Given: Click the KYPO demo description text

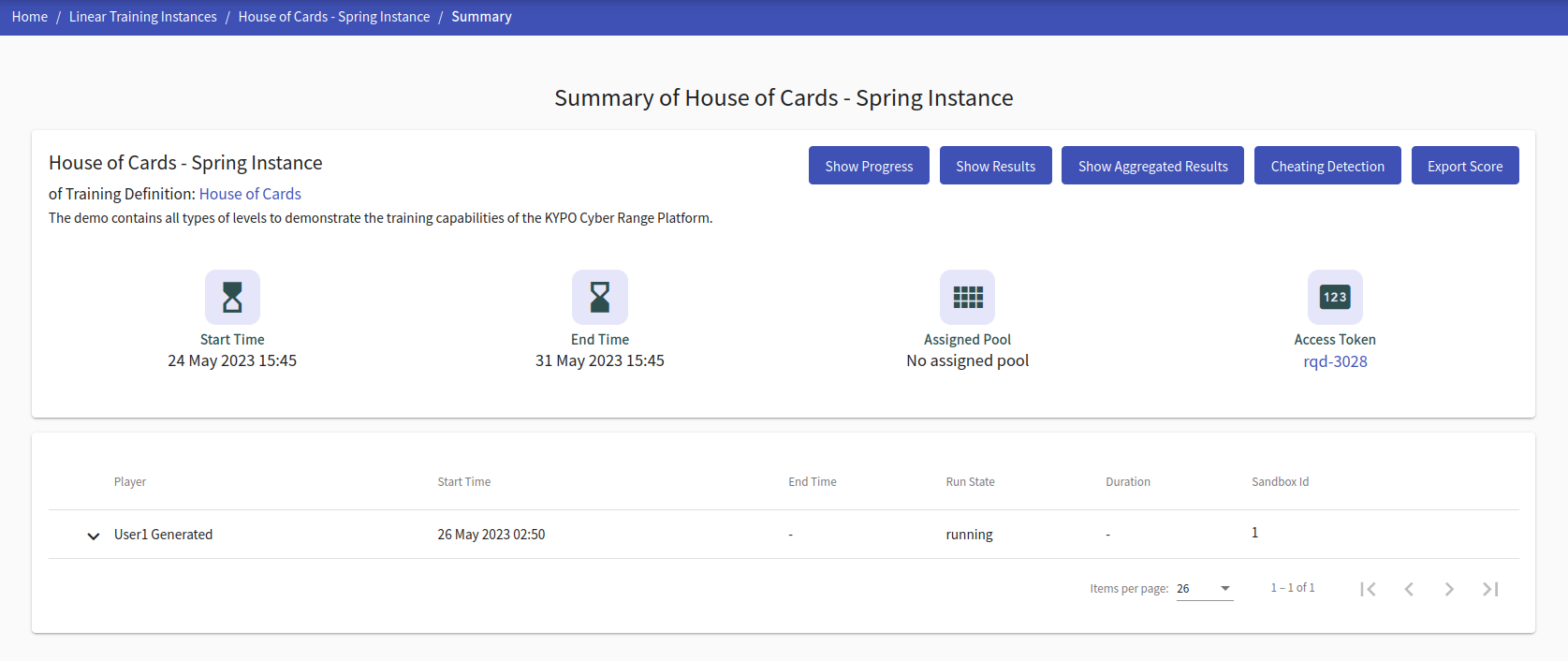Looking at the screenshot, I should tap(381, 218).
